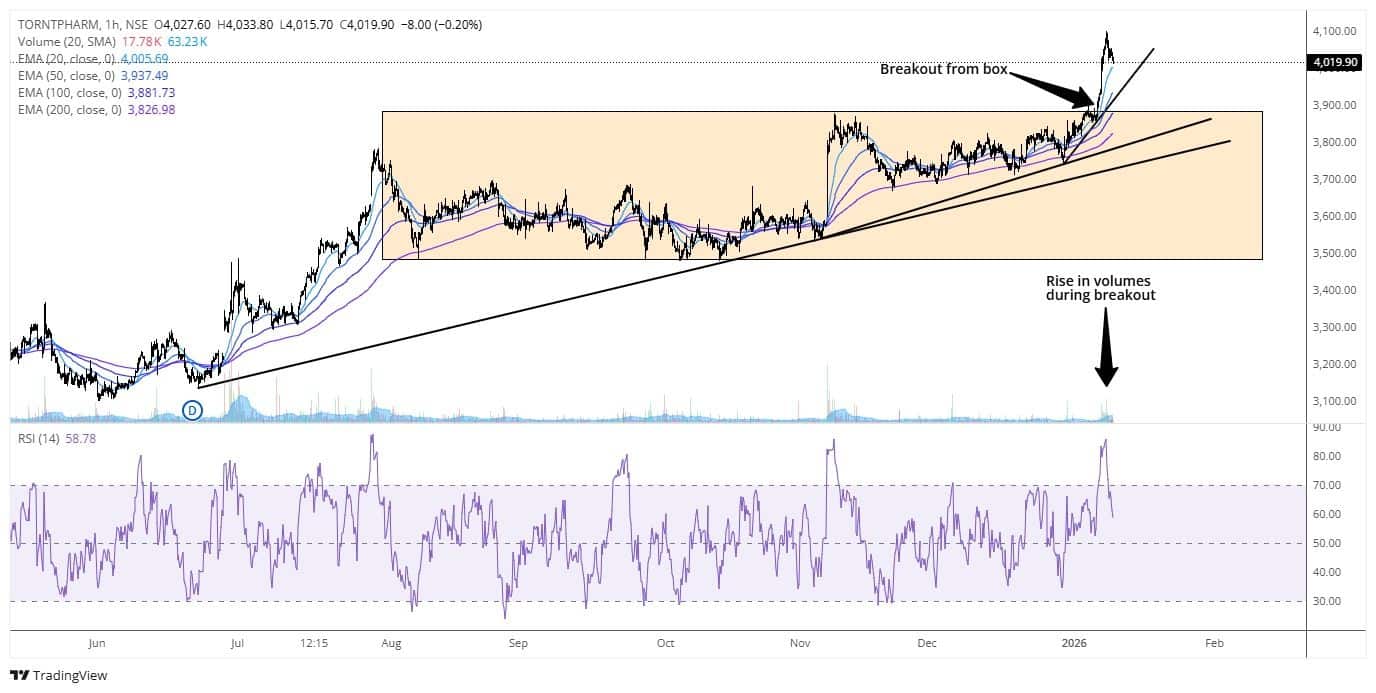Click the RSI (14) indicator label

coord(38,438)
